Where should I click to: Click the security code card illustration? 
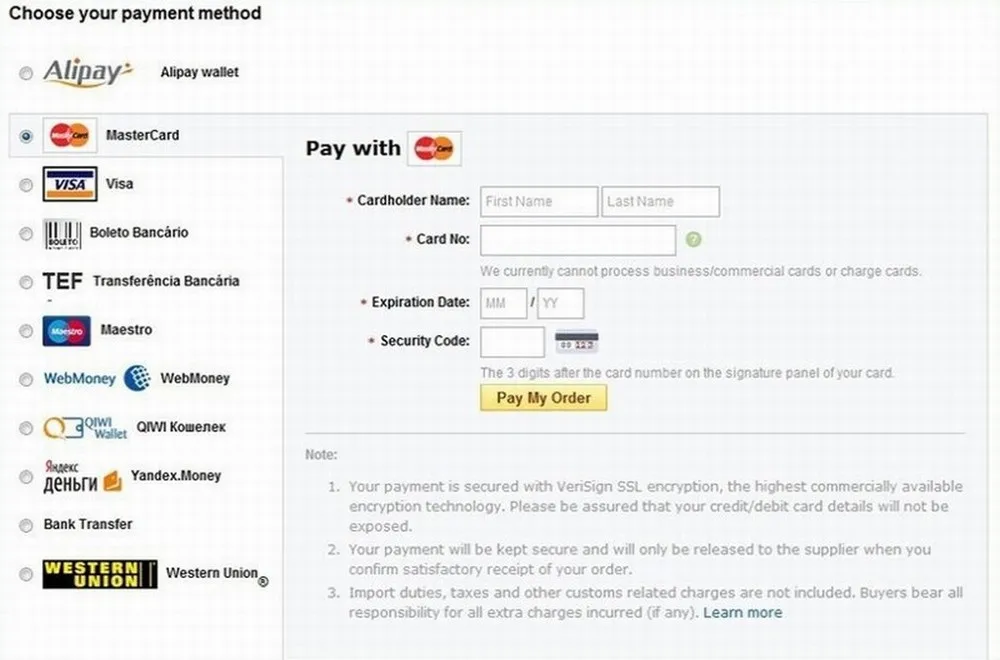coord(577,342)
